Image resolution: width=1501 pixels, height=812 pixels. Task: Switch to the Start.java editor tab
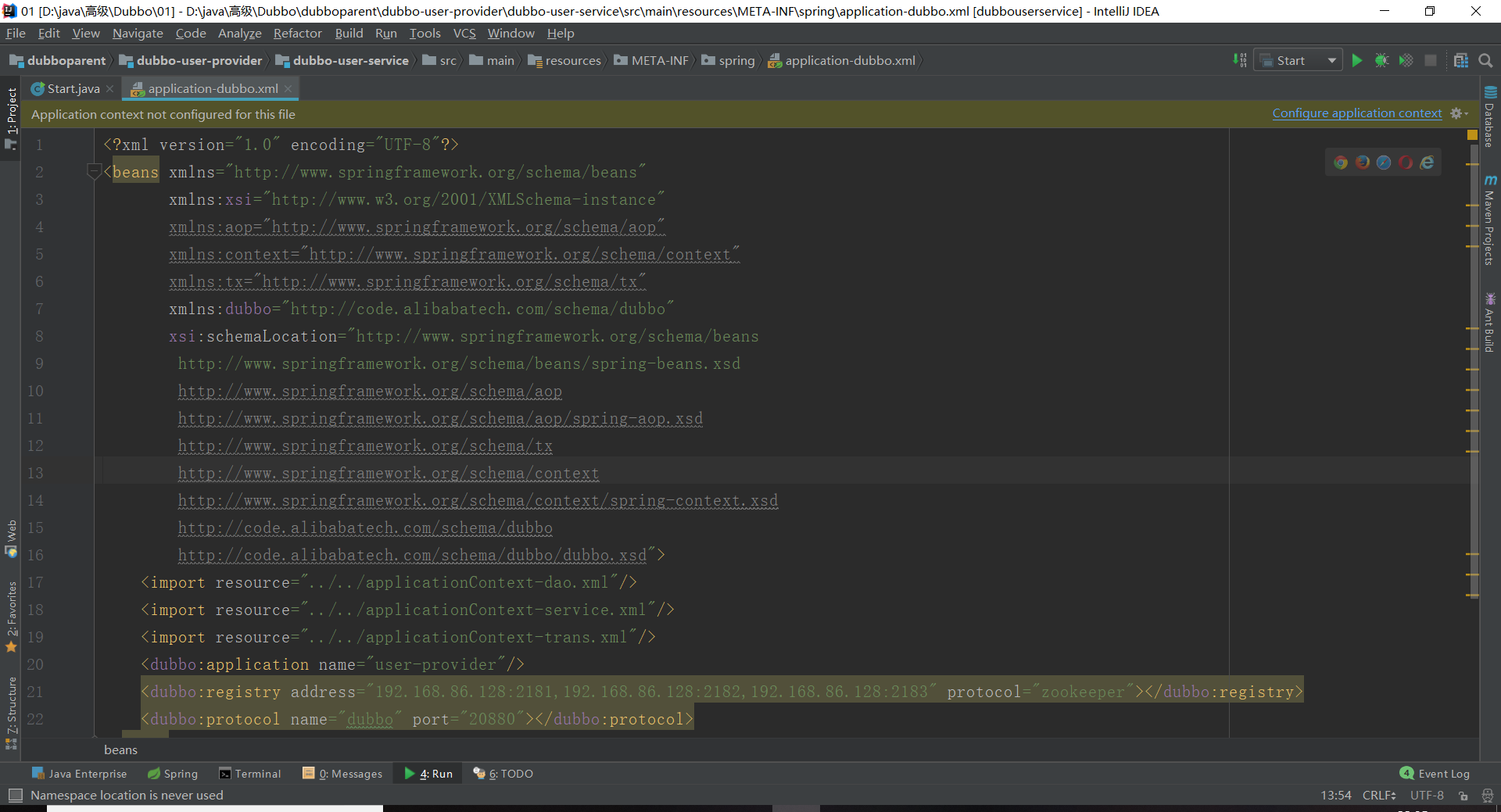click(x=73, y=88)
